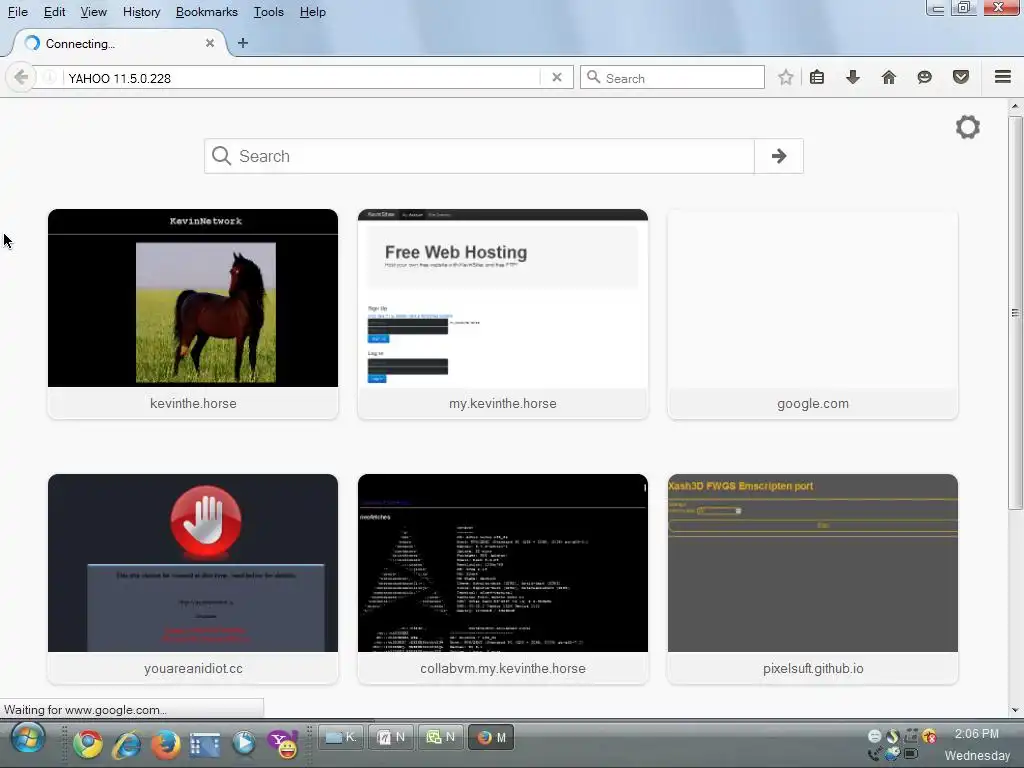Viewport: 1024px width, 768px height.
Task: Open Yahoo Messenger taskbar icon
Action: click(x=284, y=744)
